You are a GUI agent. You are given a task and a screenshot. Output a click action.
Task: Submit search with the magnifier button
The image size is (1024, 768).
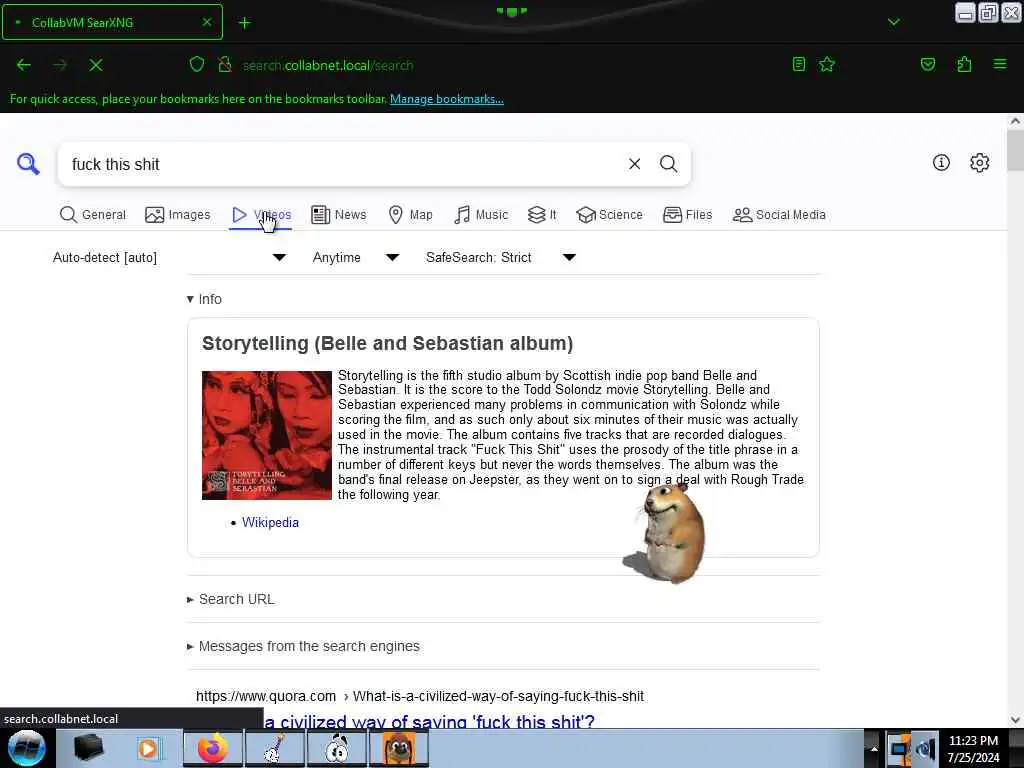668,164
